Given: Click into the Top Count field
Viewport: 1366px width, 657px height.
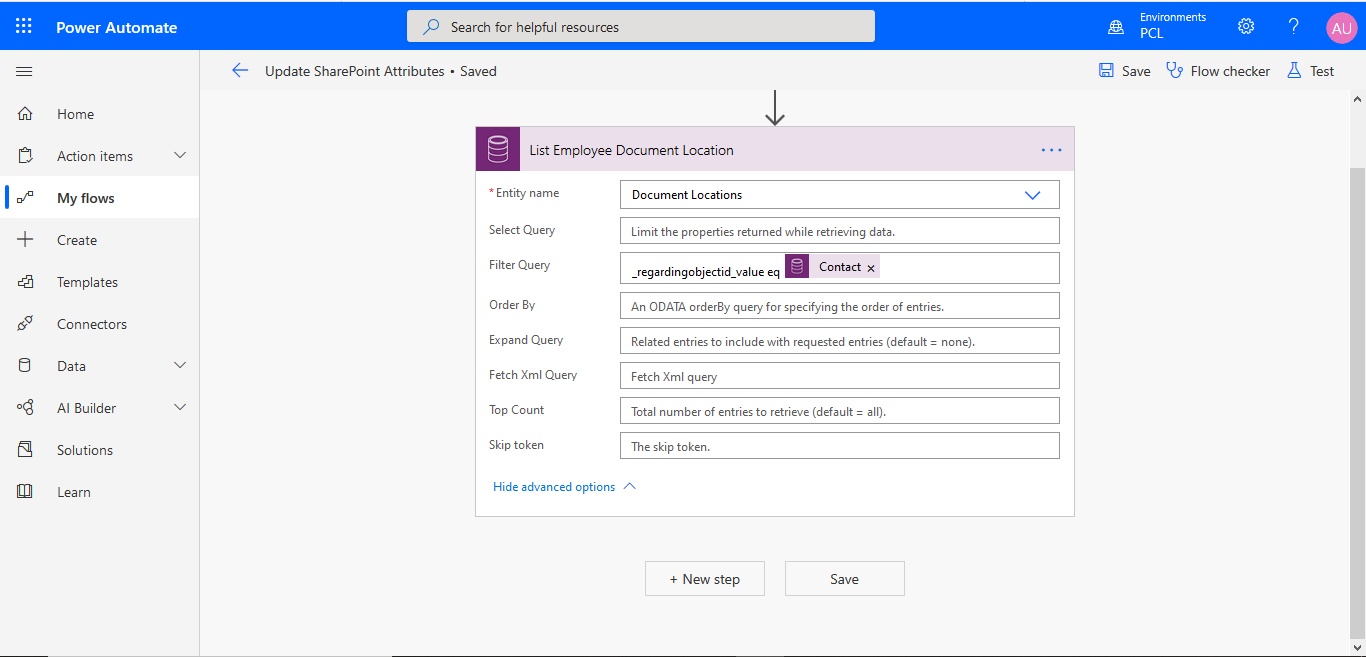Looking at the screenshot, I should click(x=839, y=411).
